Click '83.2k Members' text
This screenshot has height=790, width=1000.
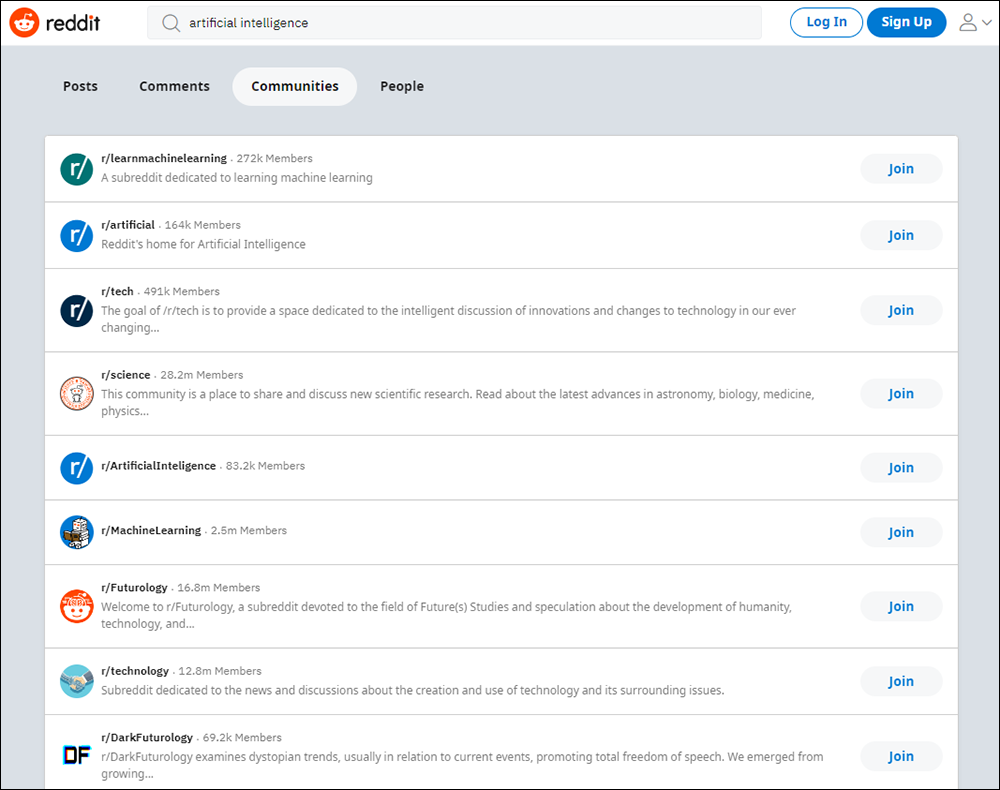[265, 466]
